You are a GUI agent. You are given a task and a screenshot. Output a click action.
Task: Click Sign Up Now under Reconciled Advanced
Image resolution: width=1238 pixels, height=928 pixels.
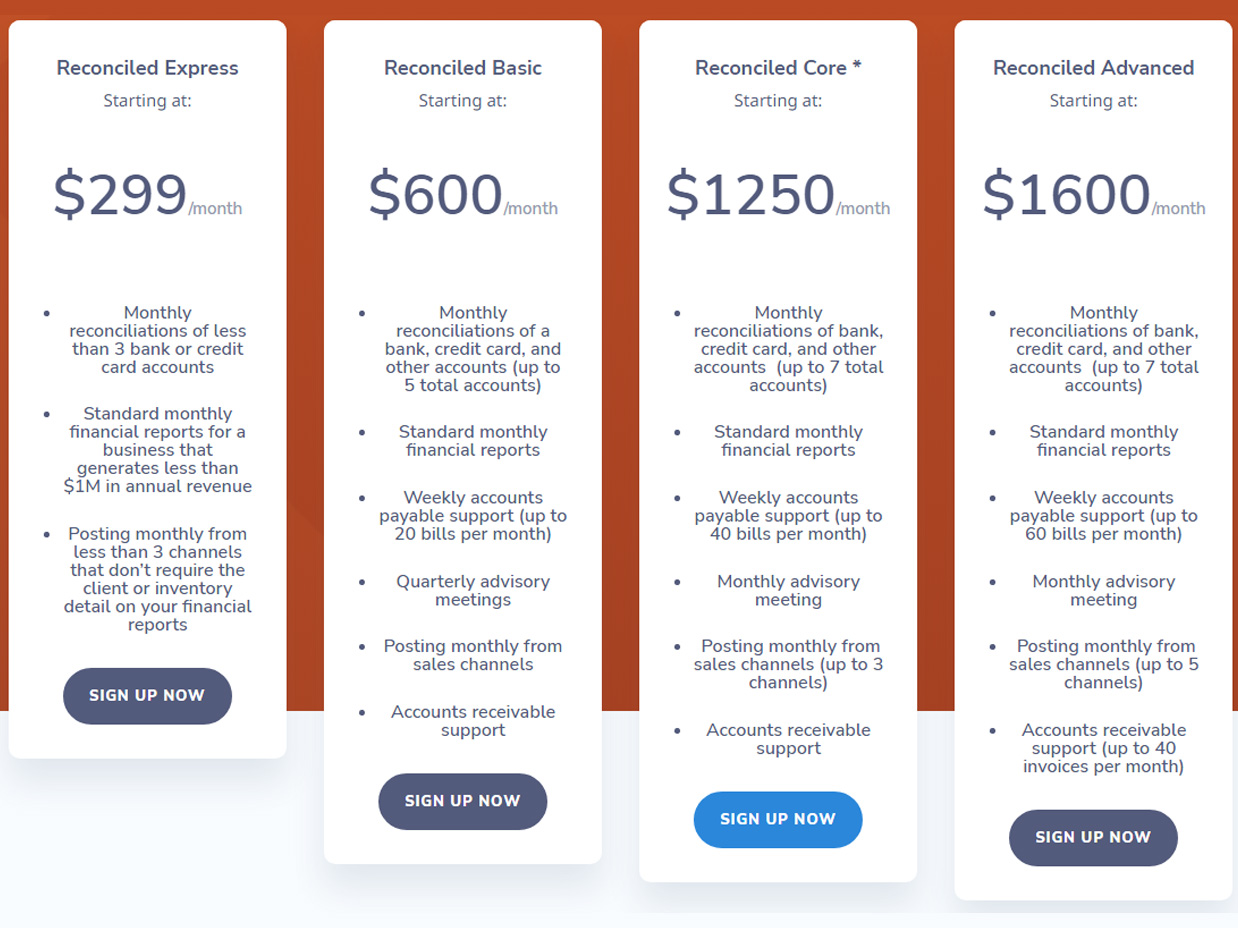[x=1093, y=838]
